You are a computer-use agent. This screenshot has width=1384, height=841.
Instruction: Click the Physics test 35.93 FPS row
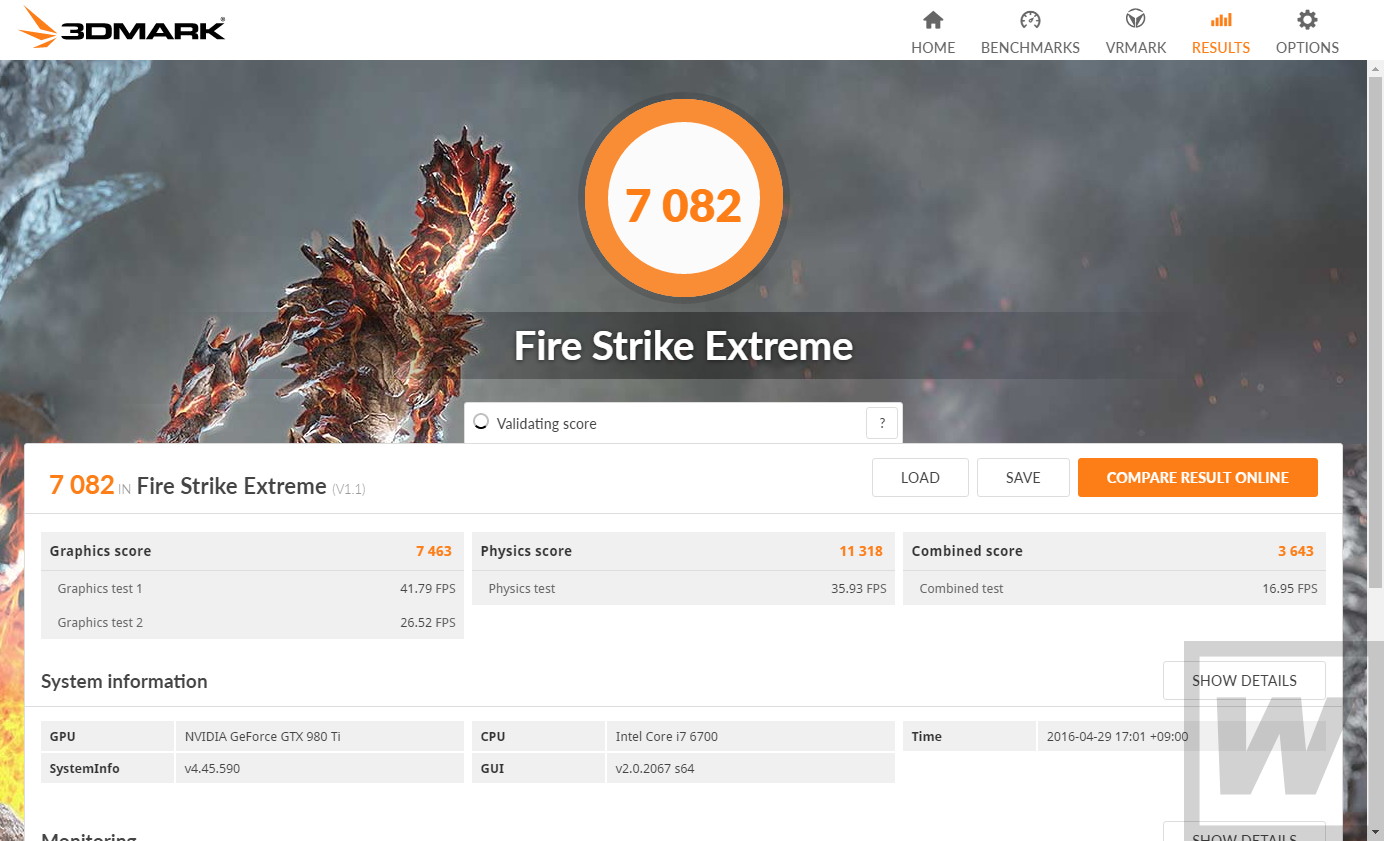pyautogui.click(x=684, y=588)
